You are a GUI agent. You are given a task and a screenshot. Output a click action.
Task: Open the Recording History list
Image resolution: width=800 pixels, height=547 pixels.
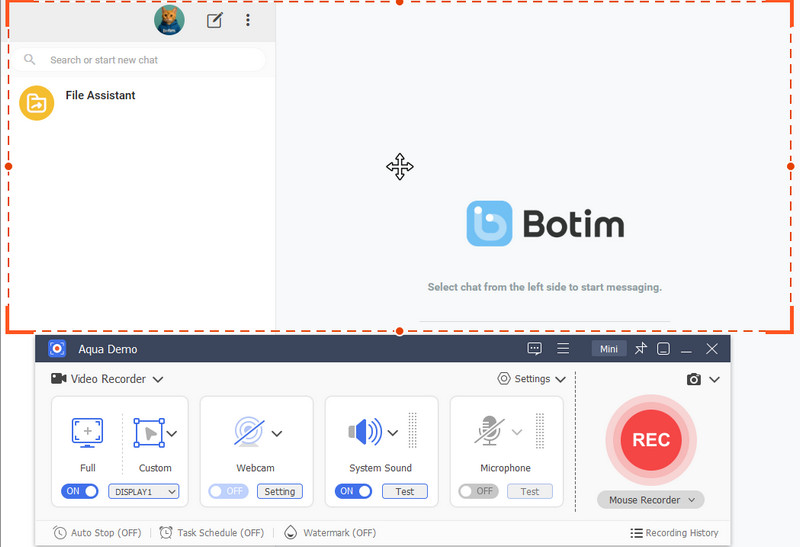674,533
